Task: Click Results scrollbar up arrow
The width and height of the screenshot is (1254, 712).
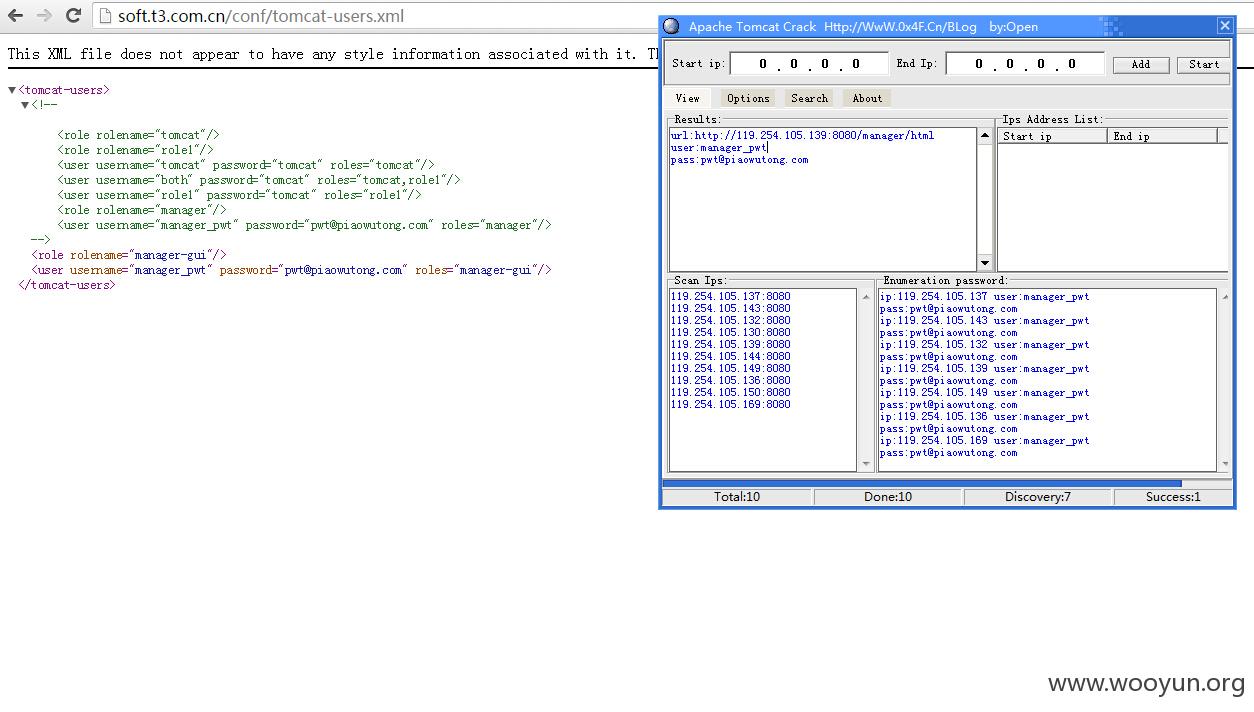Action: 984,135
